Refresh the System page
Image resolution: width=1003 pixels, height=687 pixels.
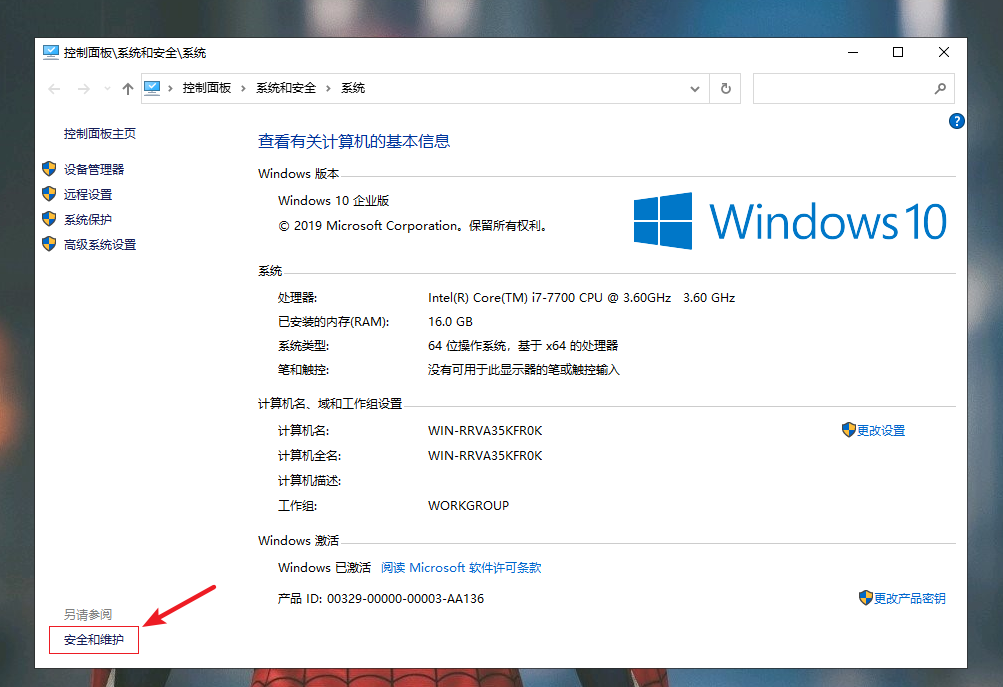tap(726, 88)
